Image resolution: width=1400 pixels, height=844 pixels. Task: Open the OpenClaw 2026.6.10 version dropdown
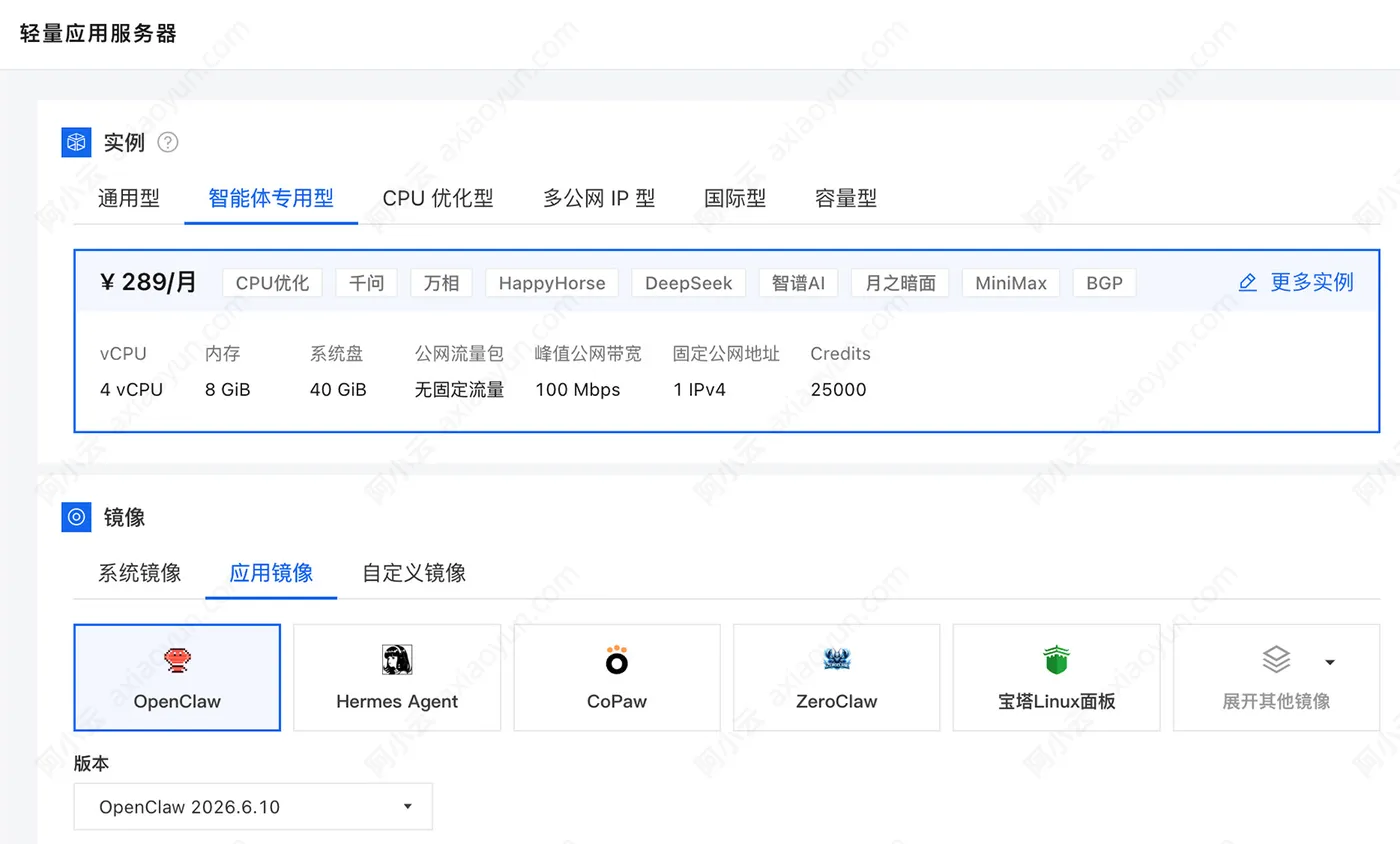tap(253, 806)
